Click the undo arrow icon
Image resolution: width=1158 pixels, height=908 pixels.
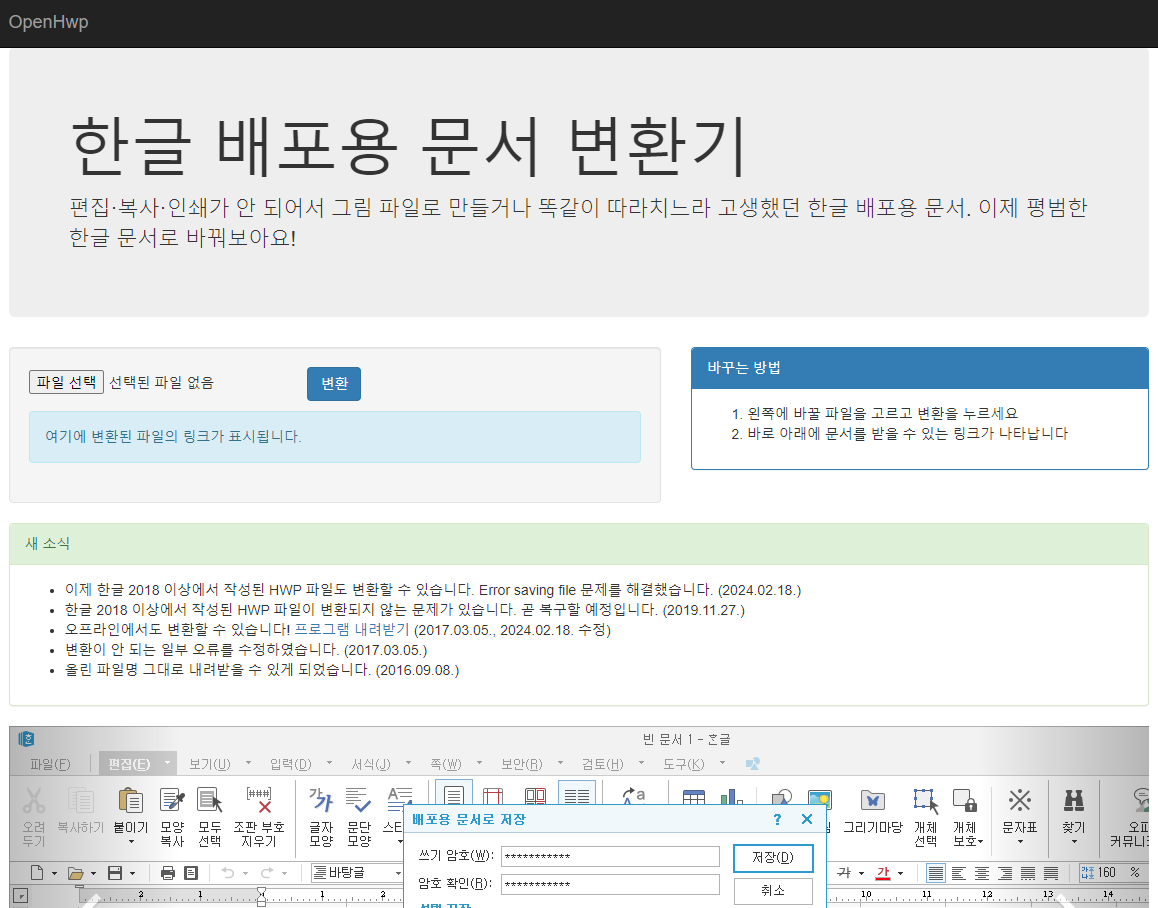[x=228, y=873]
